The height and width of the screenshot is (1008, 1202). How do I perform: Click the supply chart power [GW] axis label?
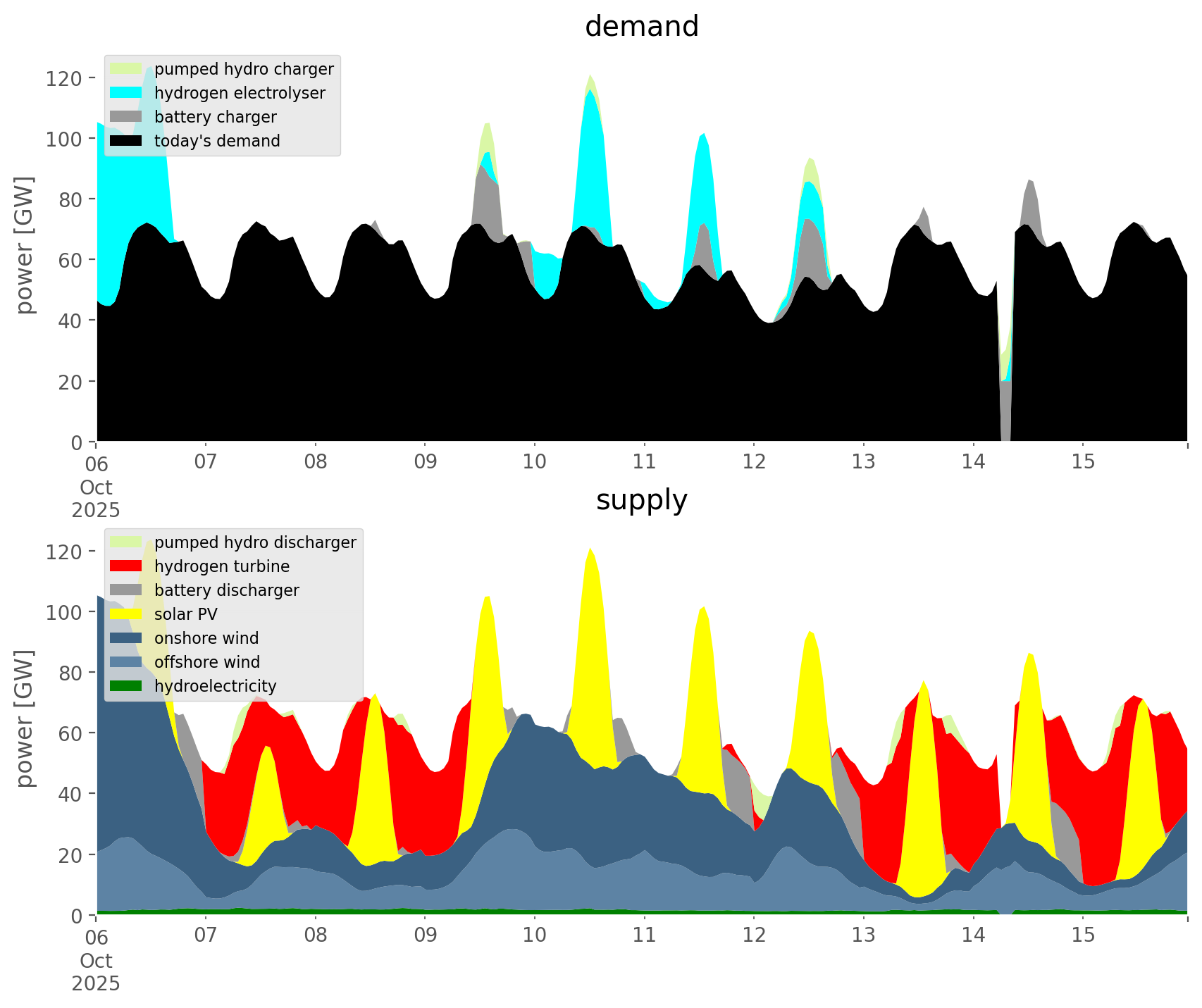[25, 718]
